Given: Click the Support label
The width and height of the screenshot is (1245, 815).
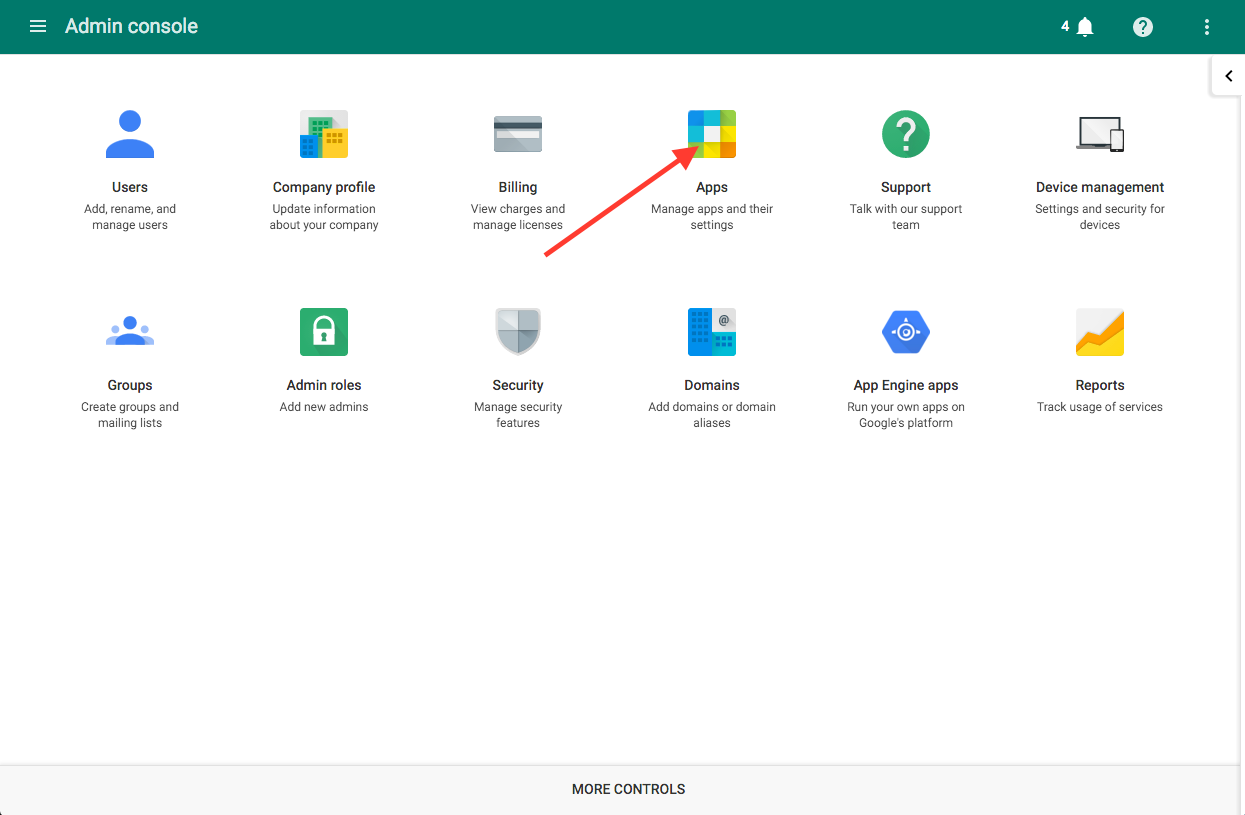Looking at the screenshot, I should [906, 187].
